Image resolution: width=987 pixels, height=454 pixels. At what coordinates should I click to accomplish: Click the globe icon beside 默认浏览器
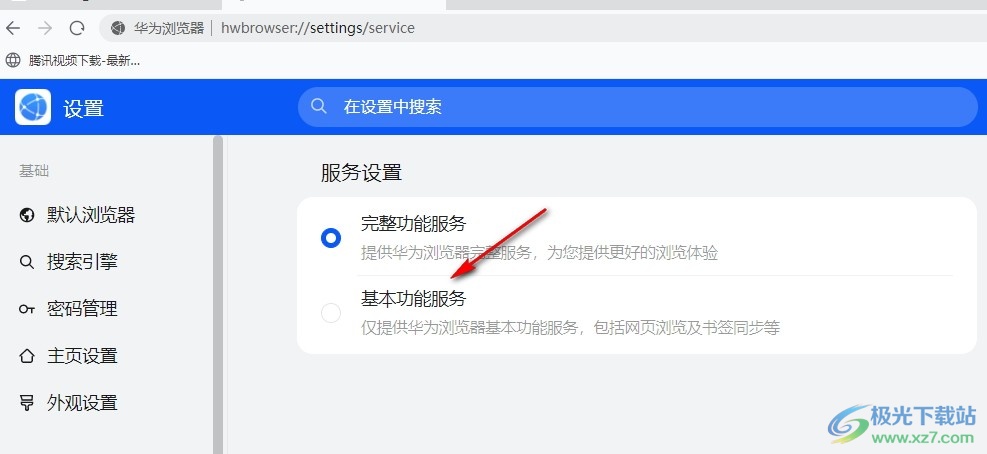pos(26,215)
